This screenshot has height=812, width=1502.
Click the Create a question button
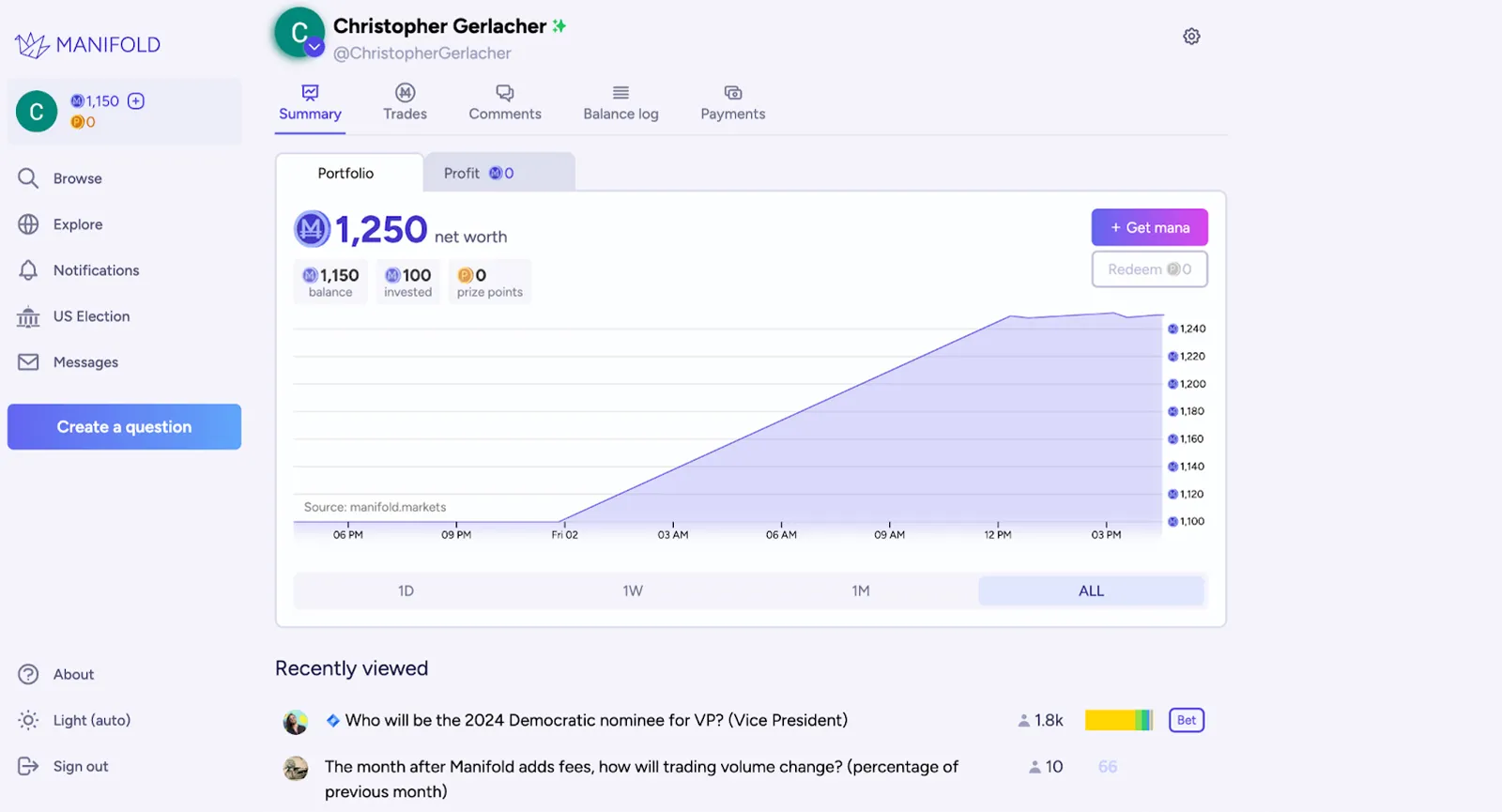coord(124,427)
